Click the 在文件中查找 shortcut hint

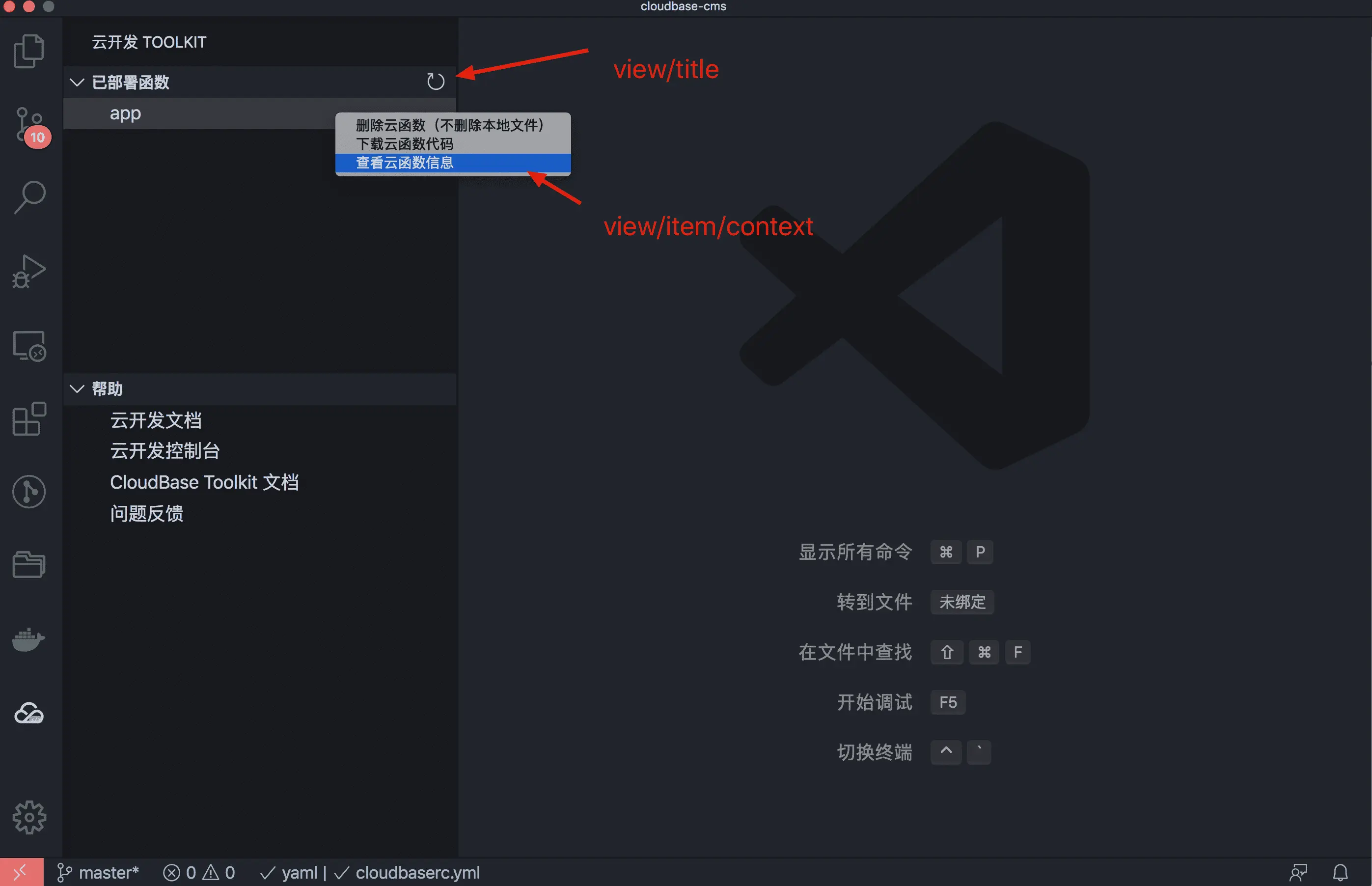[x=855, y=652]
